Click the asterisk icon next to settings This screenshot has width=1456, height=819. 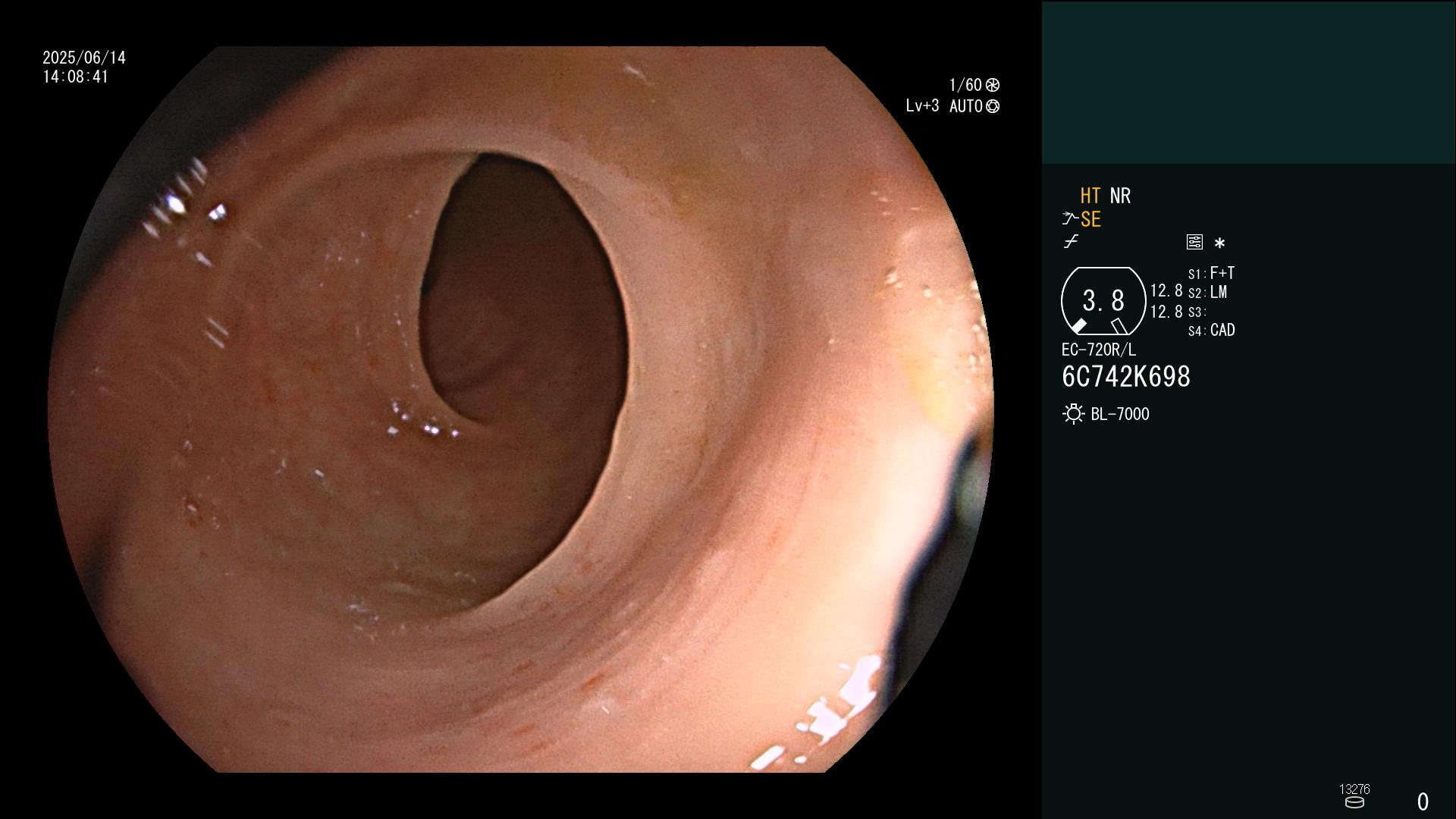(x=1219, y=243)
